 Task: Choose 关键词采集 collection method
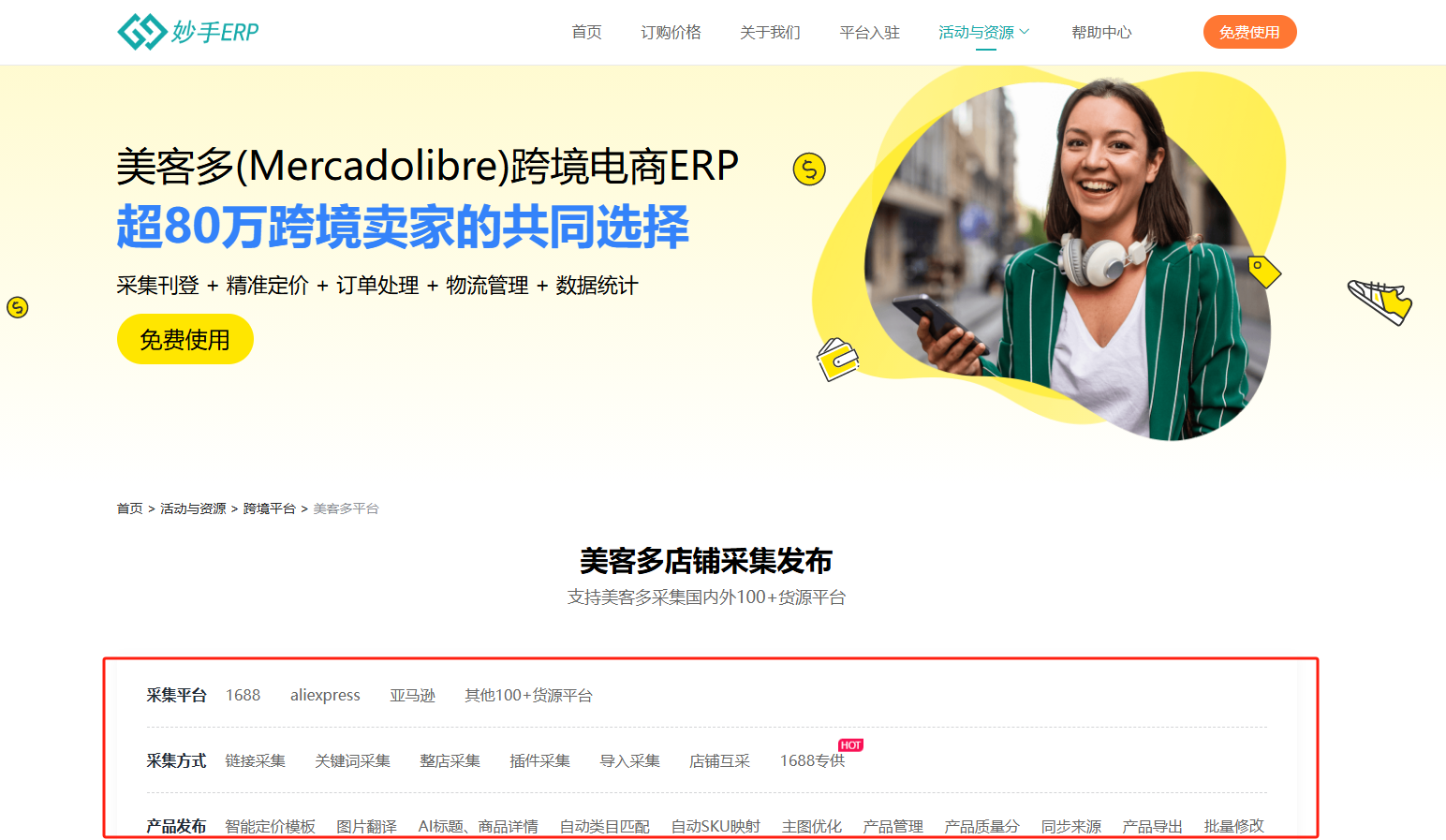point(352,760)
